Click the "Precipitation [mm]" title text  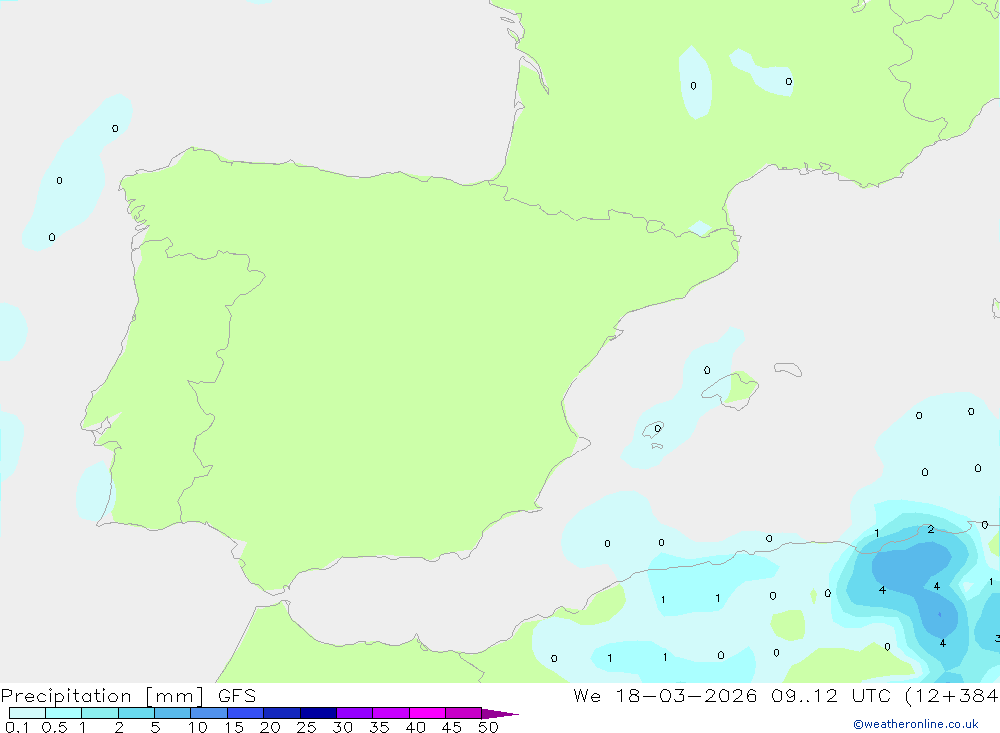pyautogui.click(x=102, y=696)
